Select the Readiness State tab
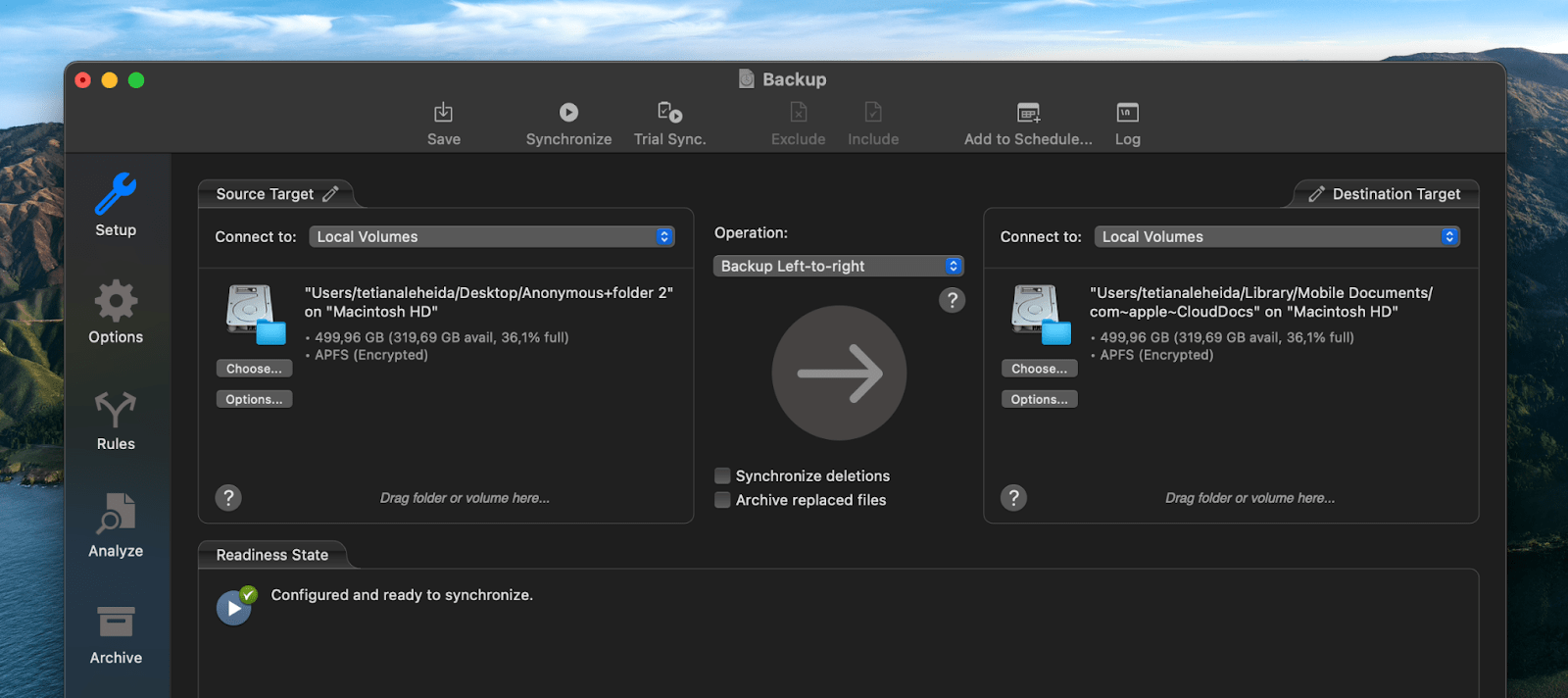 coord(272,555)
